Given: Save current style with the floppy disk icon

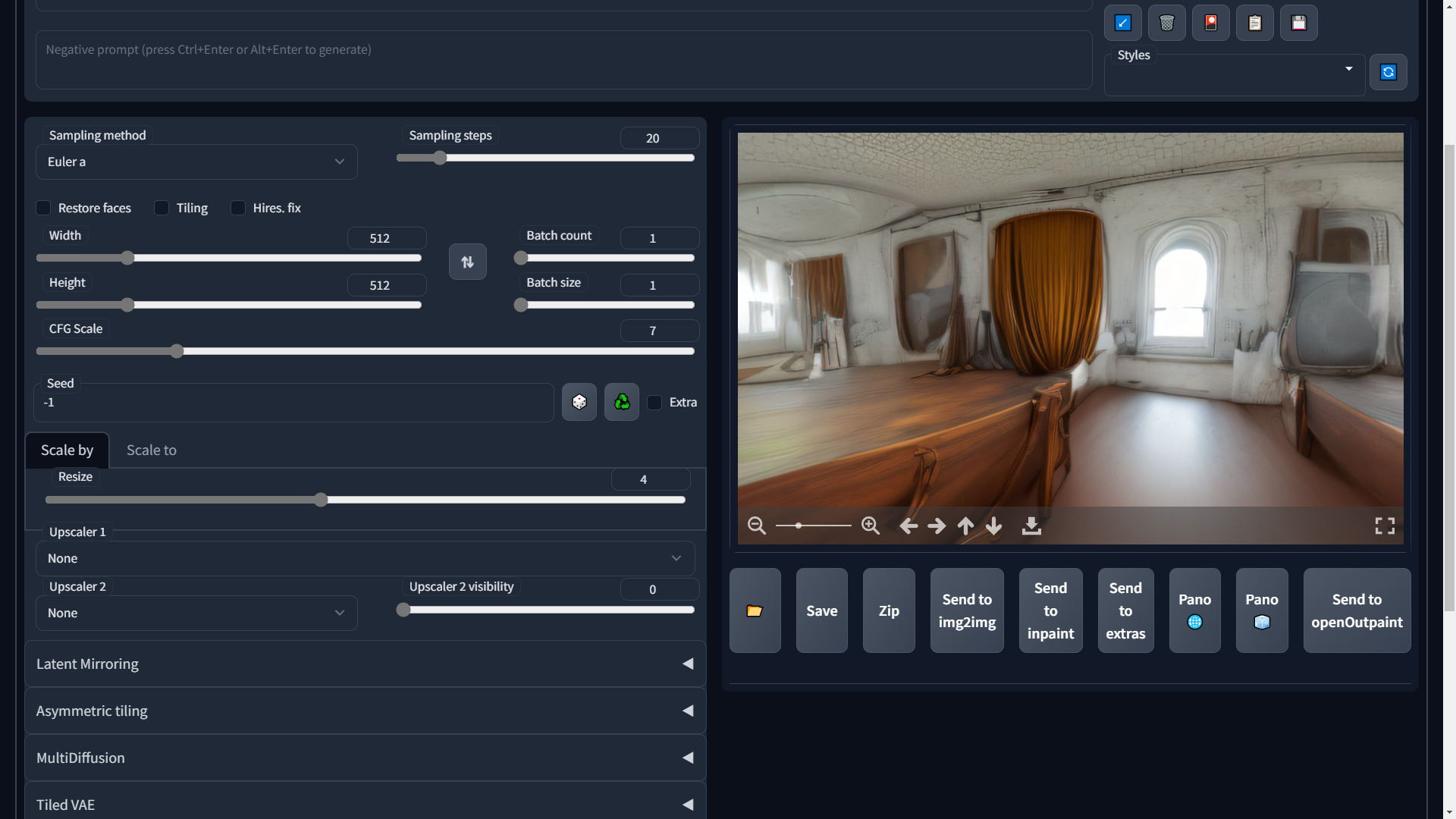Looking at the screenshot, I should tap(1299, 23).
